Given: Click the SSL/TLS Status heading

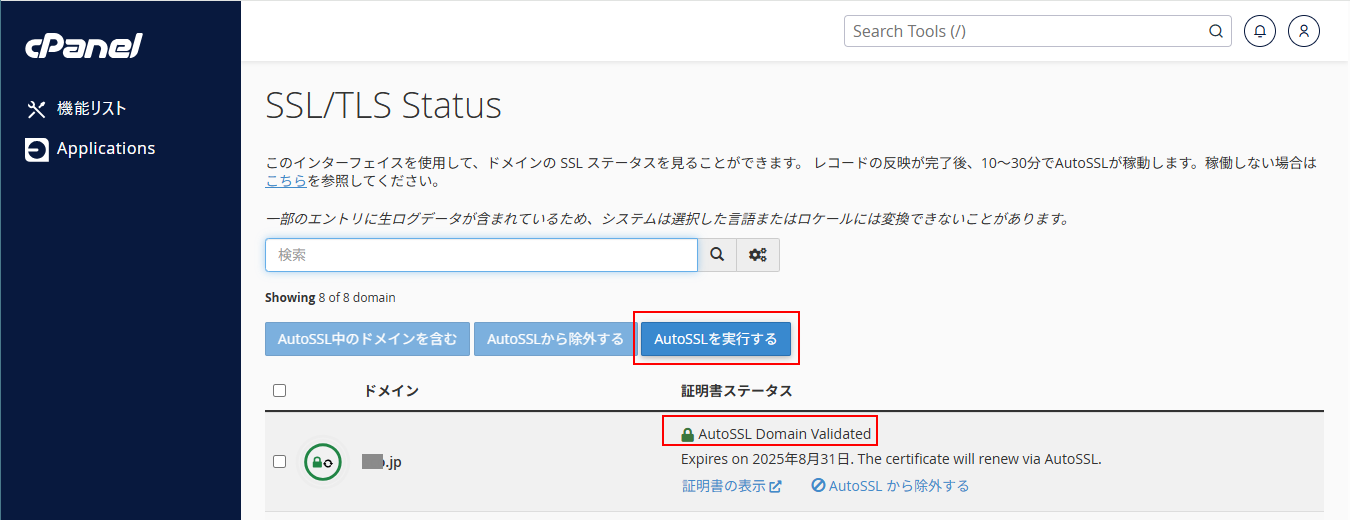Looking at the screenshot, I should (x=384, y=105).
